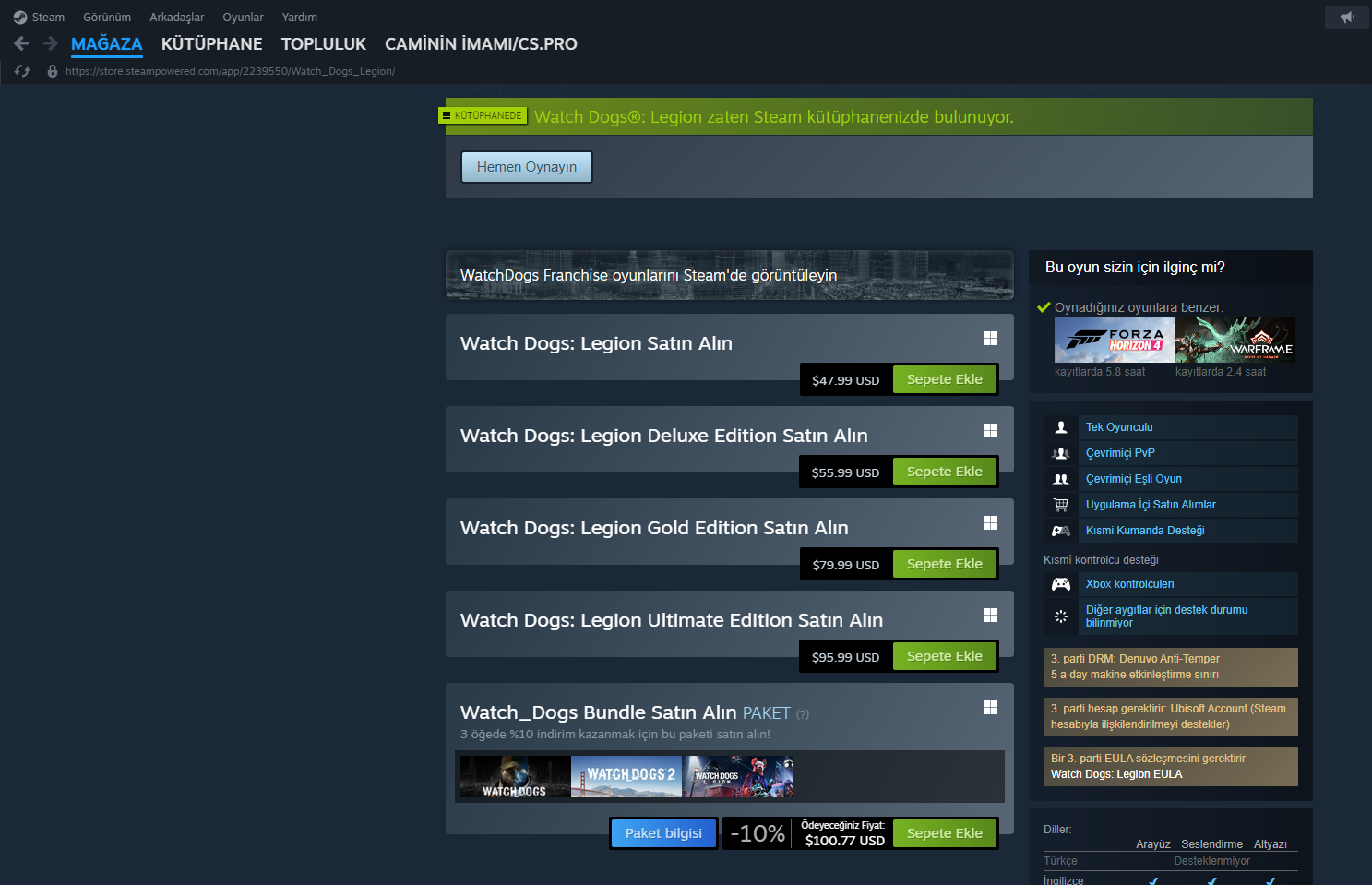The image size is (1372, 885).
Task: Open the Yardım menu
Action: tap(300, 18)
